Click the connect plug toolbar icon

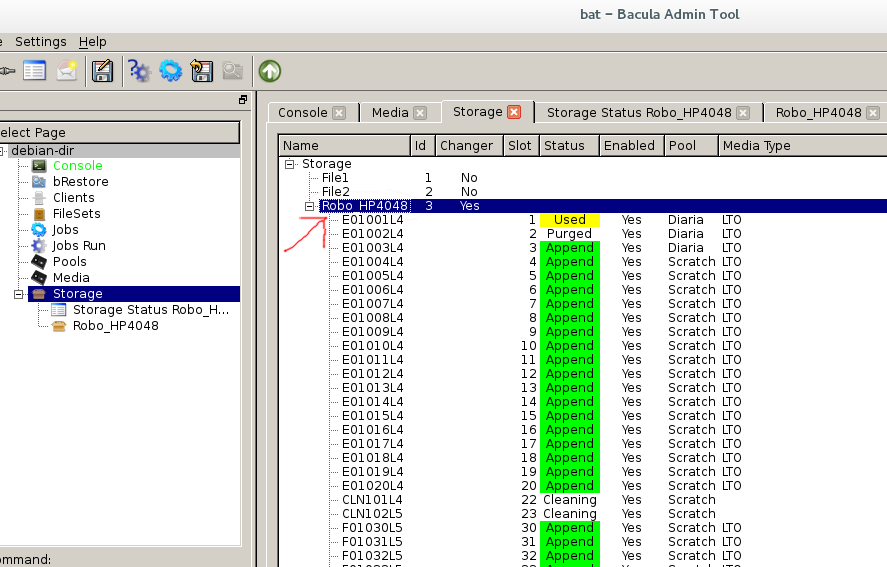pyautogui.click(x=7, y=71)
